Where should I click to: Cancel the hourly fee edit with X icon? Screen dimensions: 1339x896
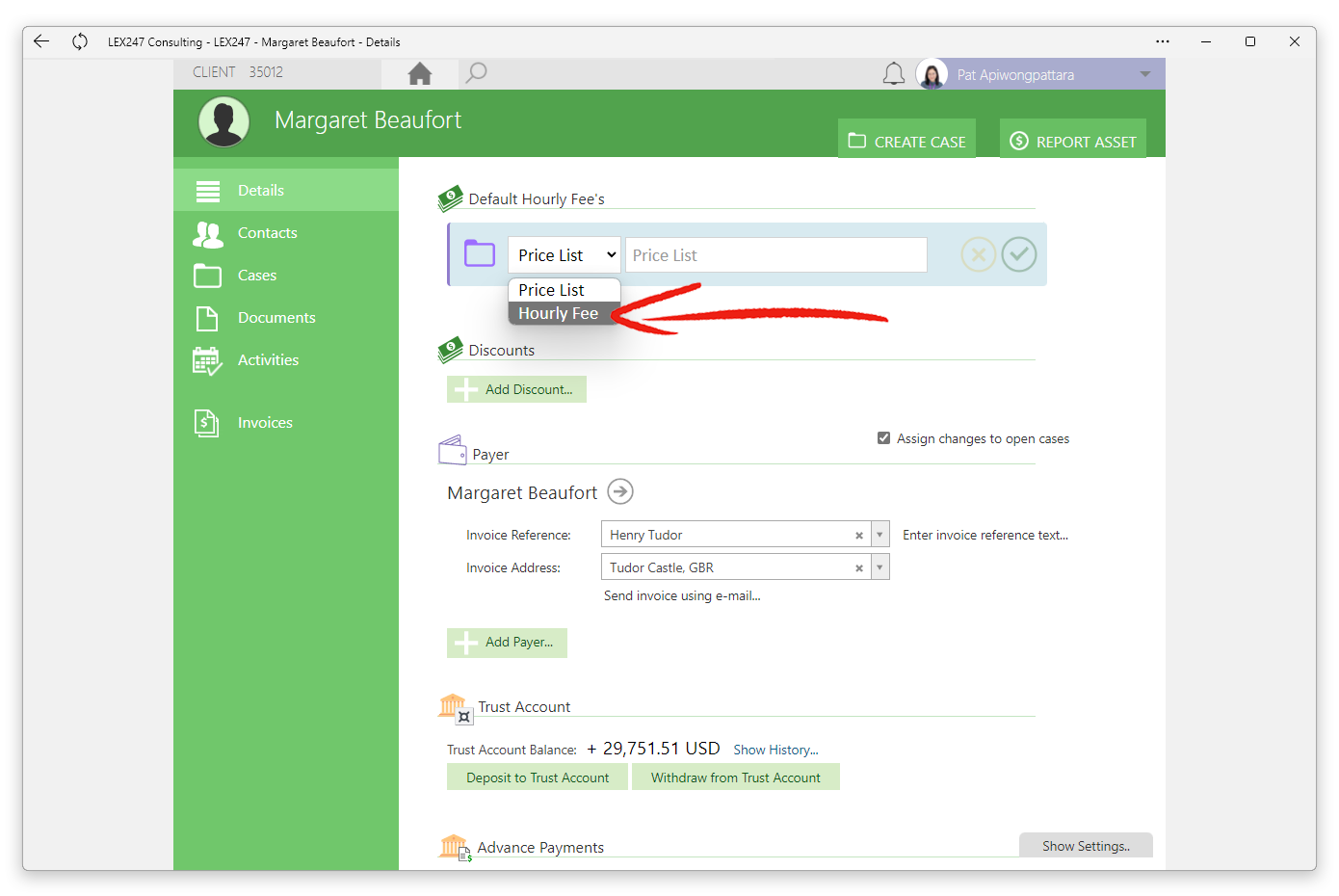(978, 255)
